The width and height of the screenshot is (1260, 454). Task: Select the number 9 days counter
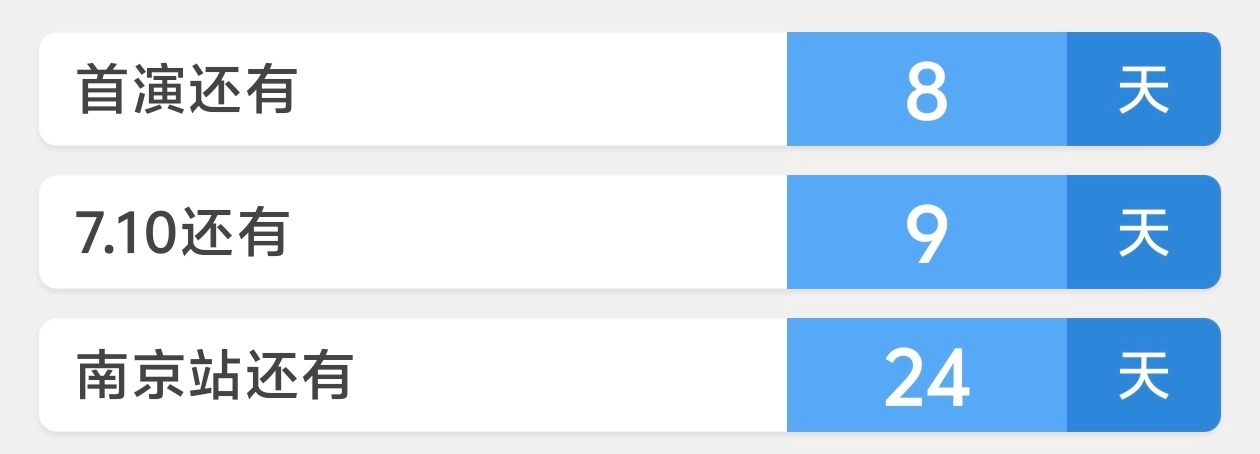tap(927, 235)
